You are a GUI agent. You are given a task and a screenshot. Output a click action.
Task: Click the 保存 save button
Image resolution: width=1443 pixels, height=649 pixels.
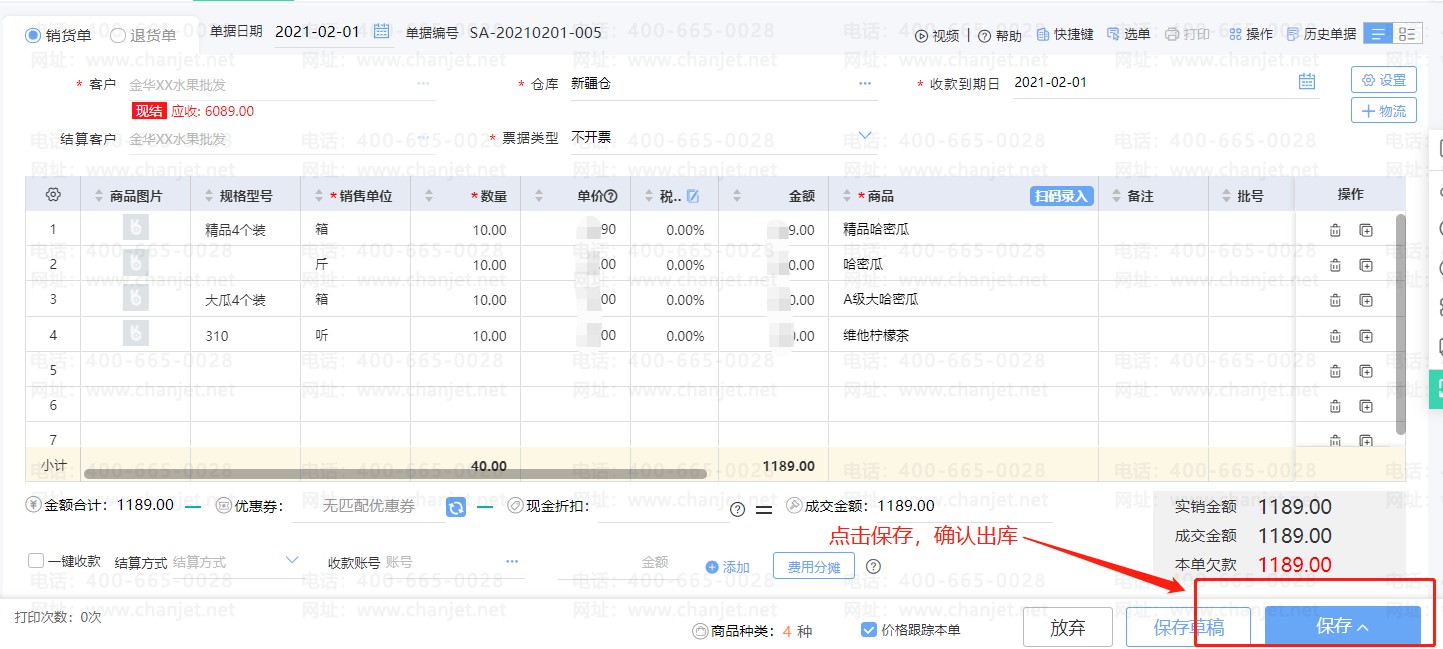click(1343, 626)
